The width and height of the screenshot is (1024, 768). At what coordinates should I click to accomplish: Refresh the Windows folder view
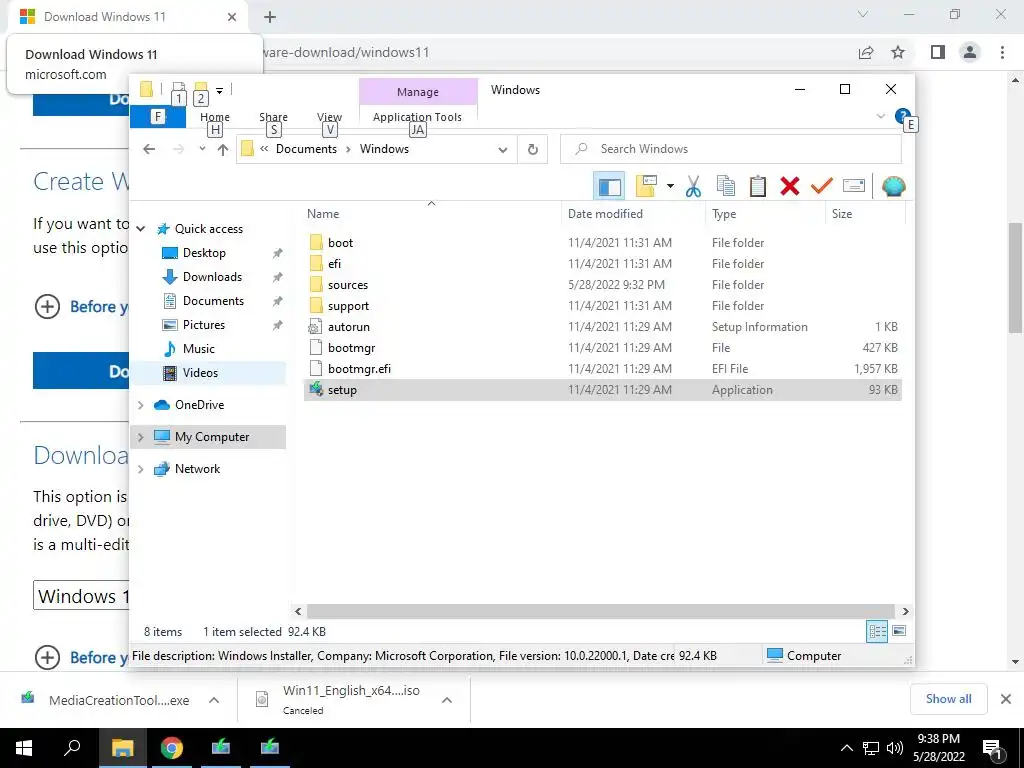533,149
